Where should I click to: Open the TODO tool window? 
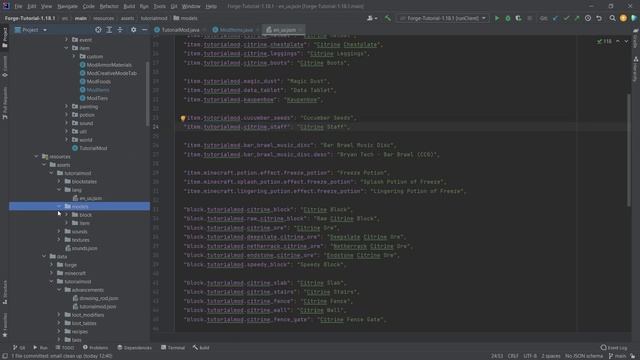point(65,348)
